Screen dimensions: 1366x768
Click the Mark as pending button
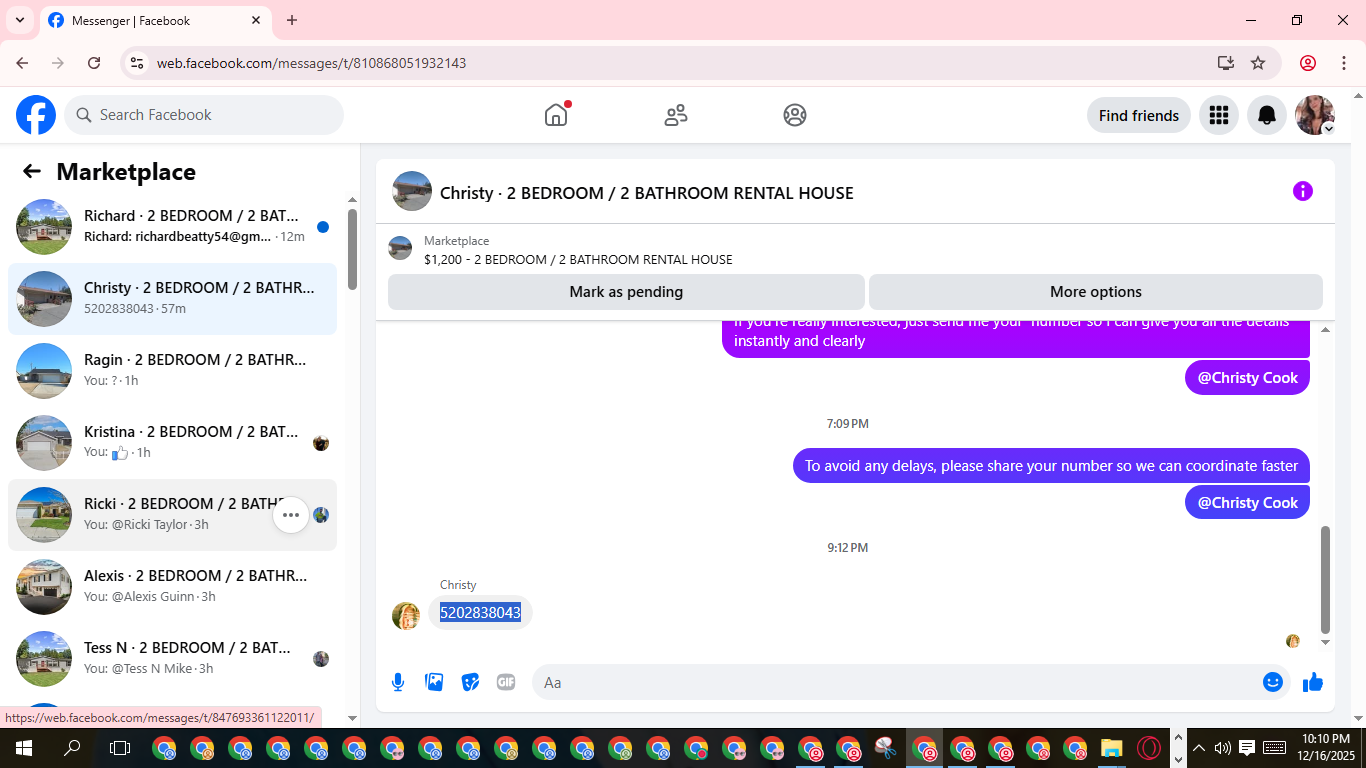(x=626, y=292)
